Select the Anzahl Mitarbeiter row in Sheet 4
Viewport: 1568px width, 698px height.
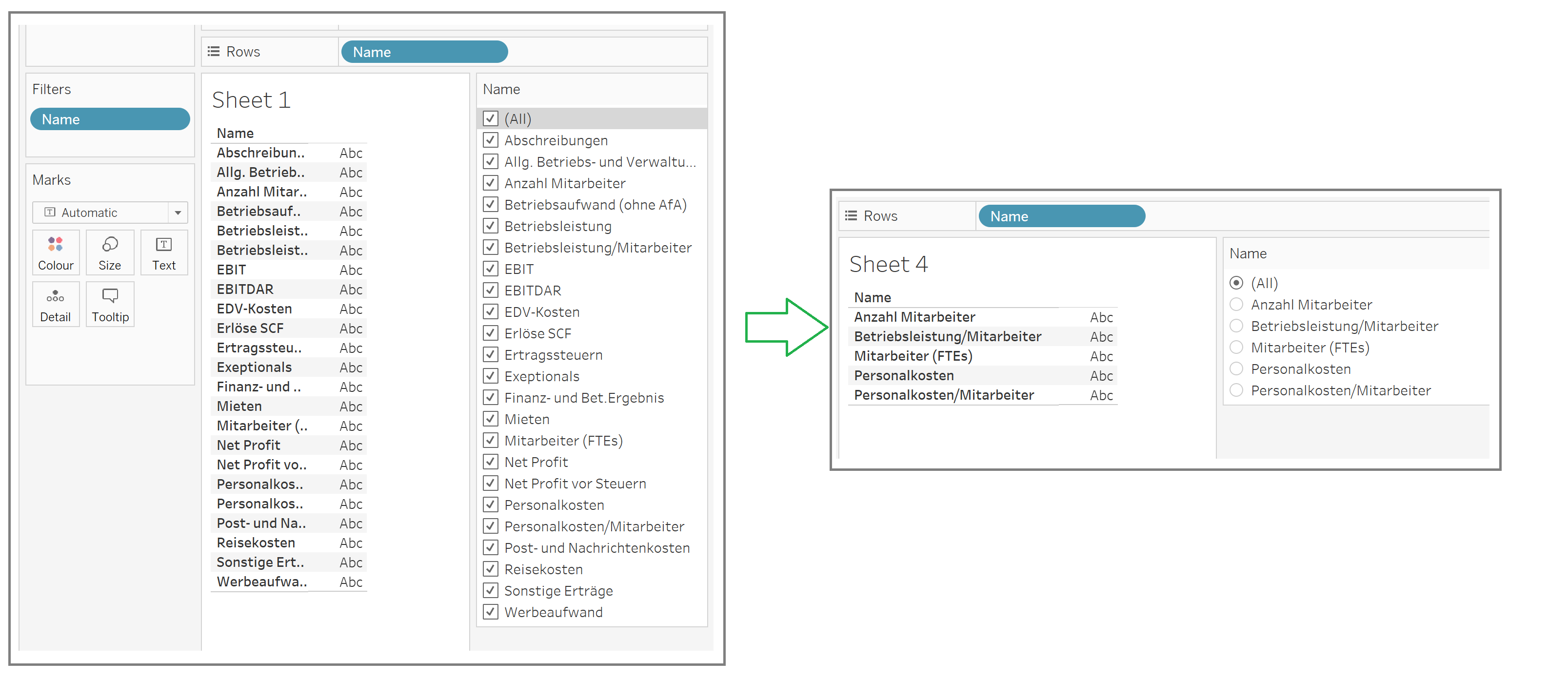coord(915,316)
